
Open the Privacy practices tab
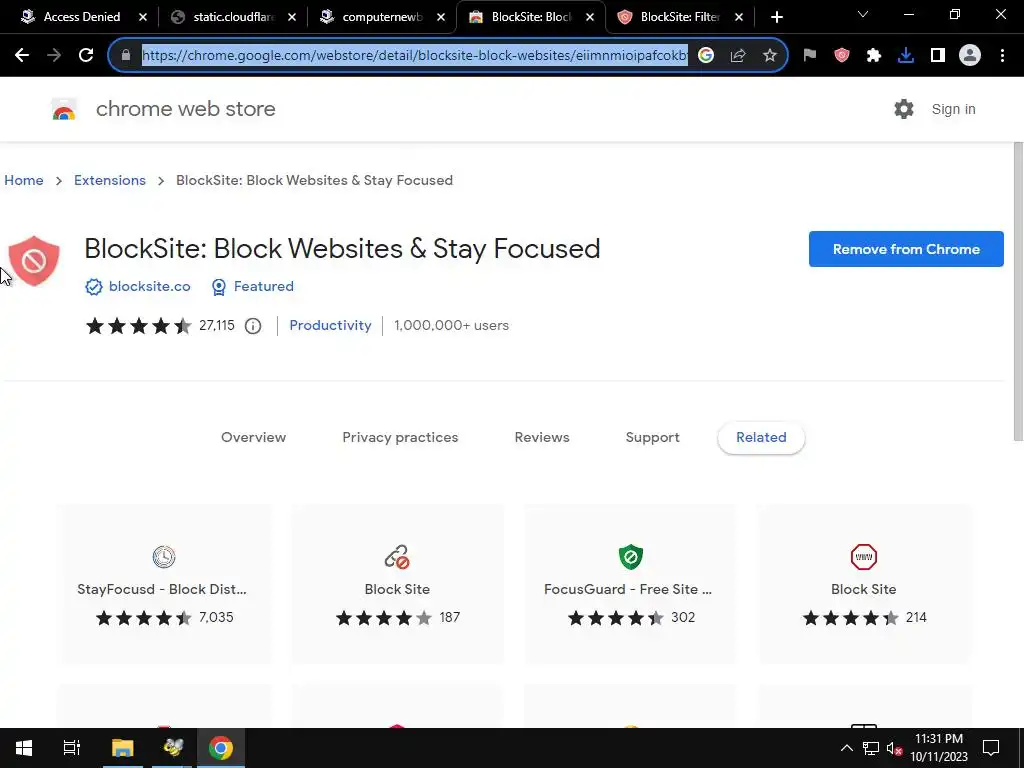tap(400, 438)
